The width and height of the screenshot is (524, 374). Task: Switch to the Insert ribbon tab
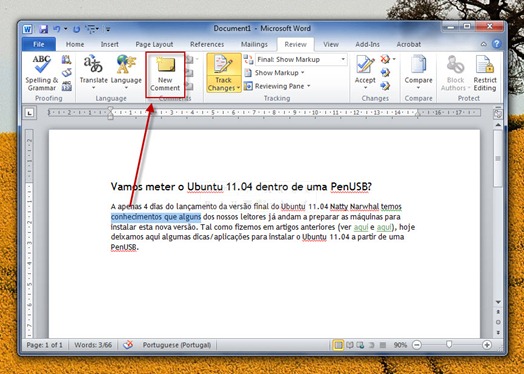click(110, 44)
